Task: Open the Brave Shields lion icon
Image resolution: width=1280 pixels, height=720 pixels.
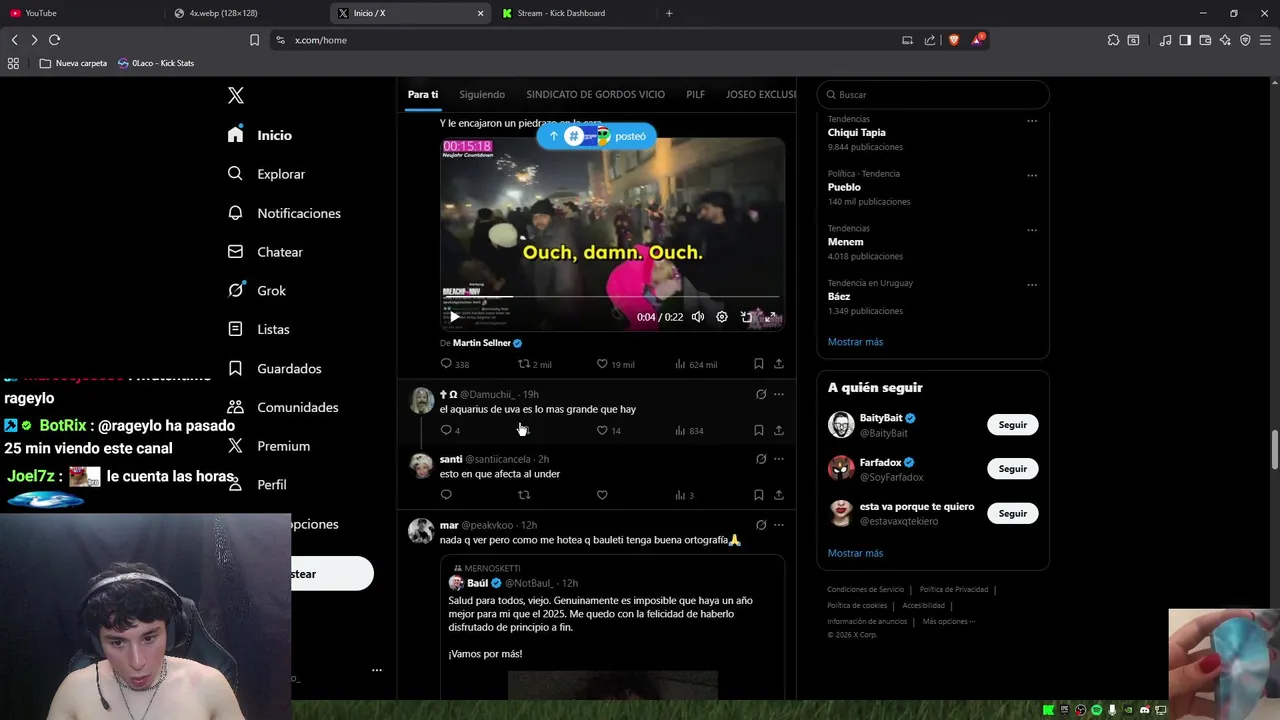Action: coord(953,40)
